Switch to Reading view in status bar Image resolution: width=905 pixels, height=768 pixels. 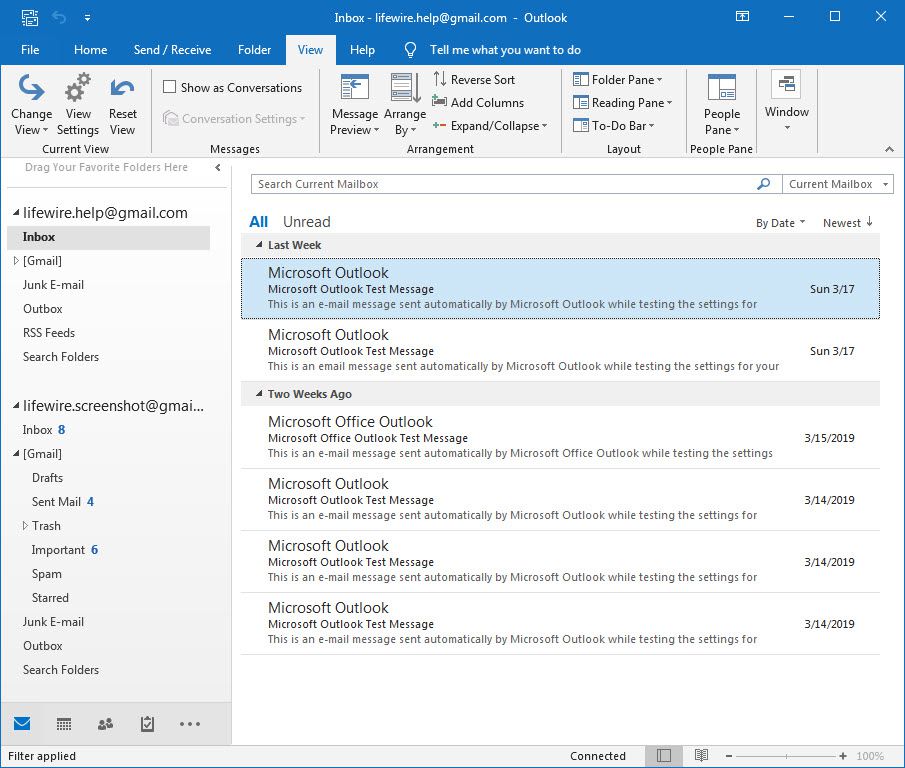[x=701, y=755]
